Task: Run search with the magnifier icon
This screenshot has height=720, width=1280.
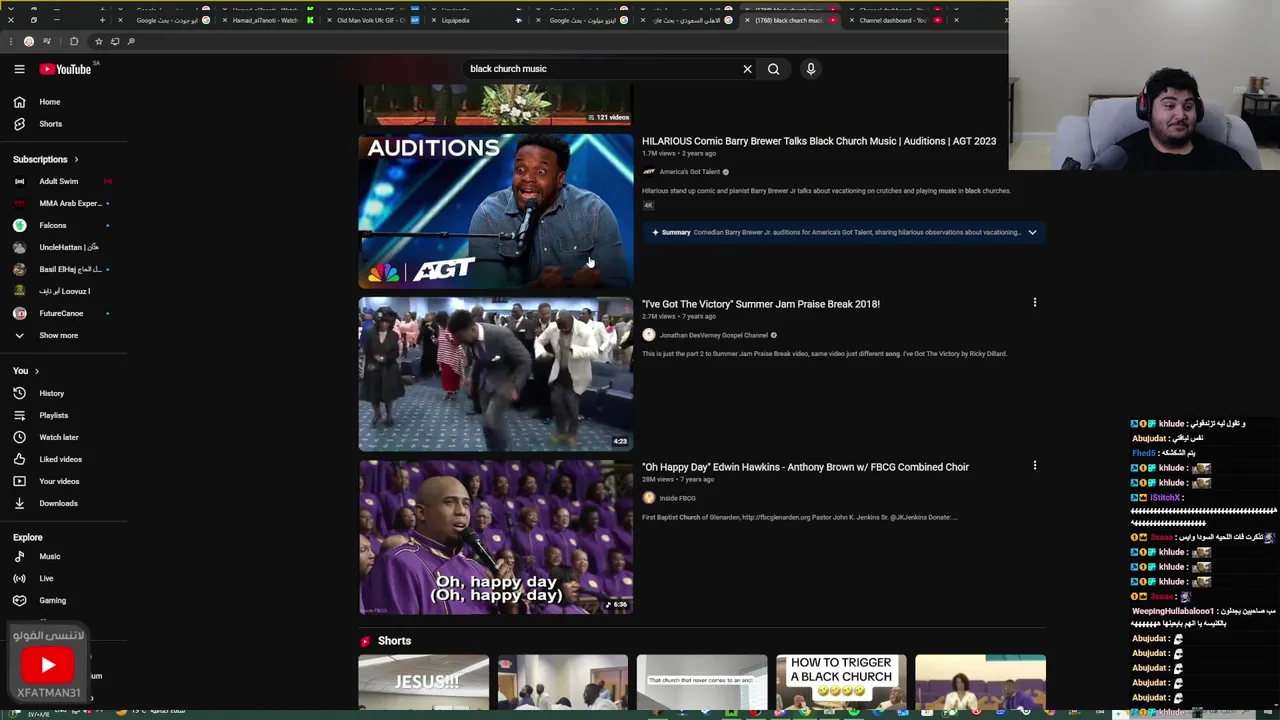Action: tap(773, 69)
